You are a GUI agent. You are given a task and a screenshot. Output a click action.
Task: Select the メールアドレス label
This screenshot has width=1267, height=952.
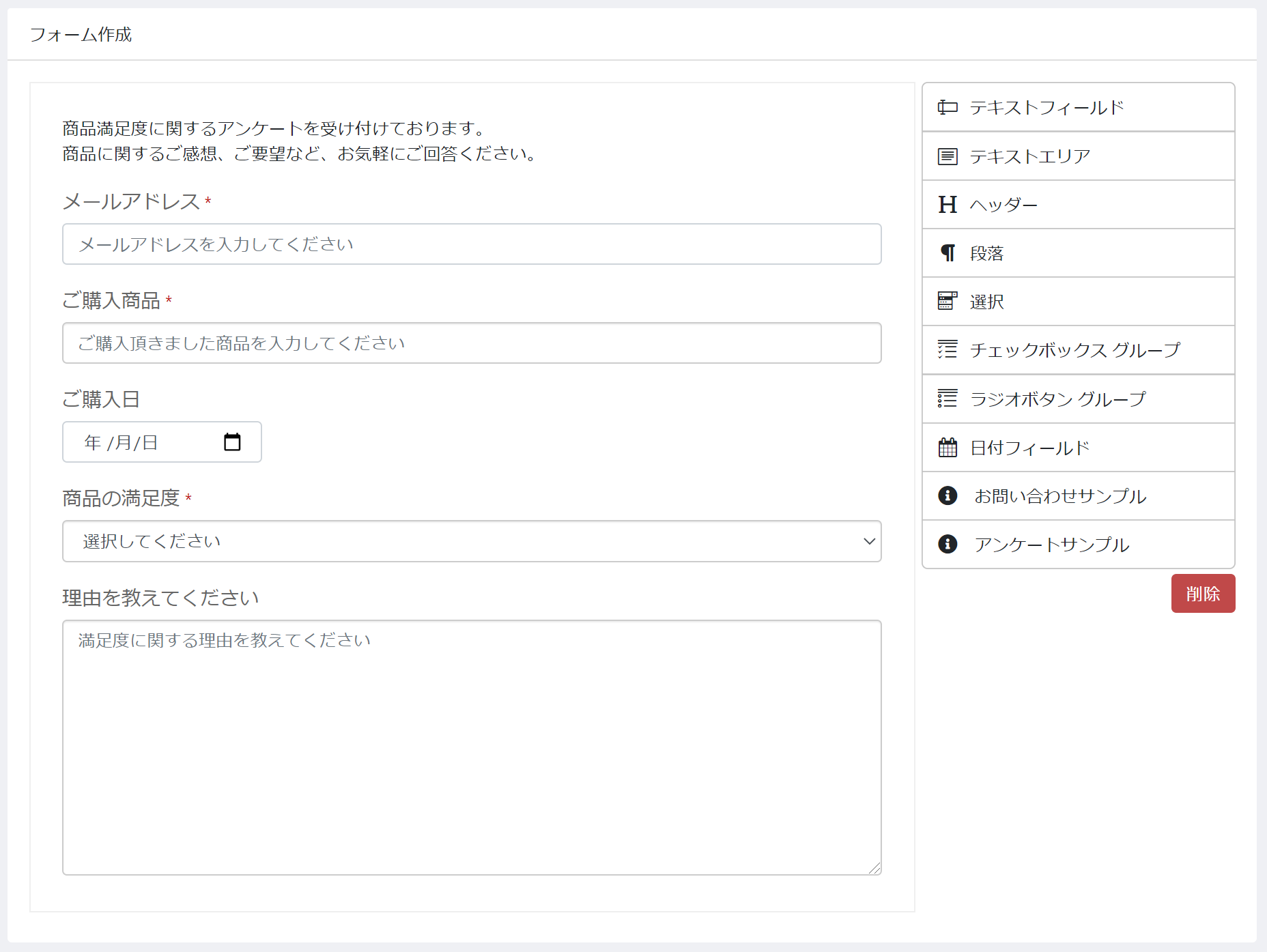tap(131, 201)
